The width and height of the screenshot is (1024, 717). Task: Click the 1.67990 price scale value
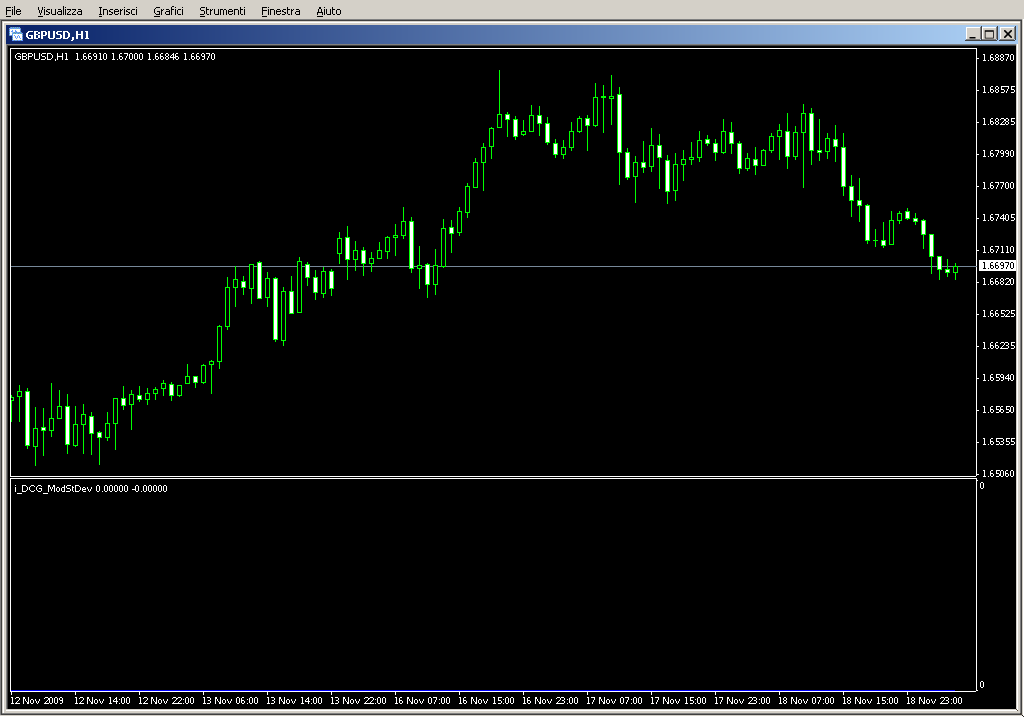tap(999, 153)
